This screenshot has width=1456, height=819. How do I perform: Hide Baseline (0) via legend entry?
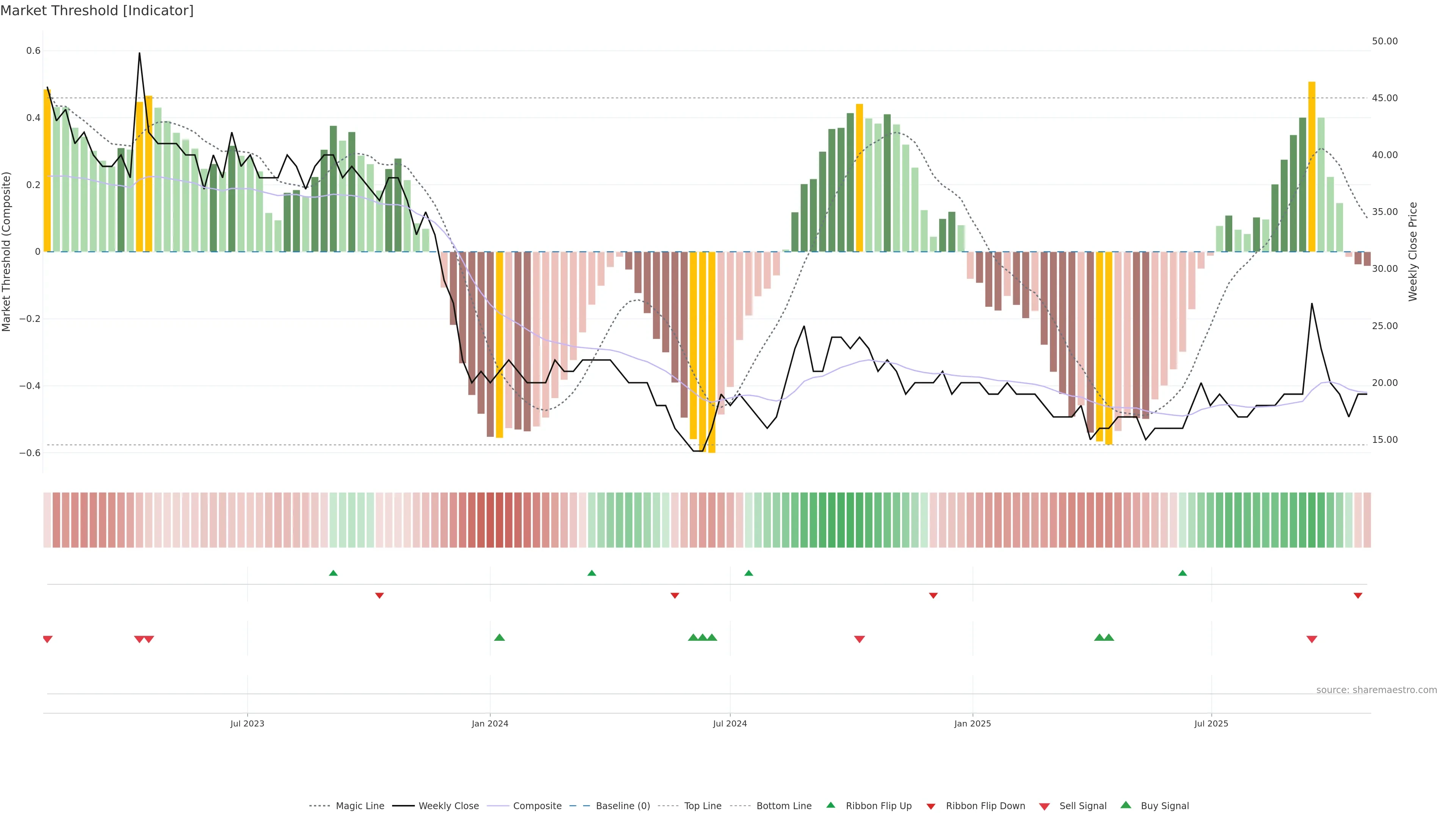point(622,806)
